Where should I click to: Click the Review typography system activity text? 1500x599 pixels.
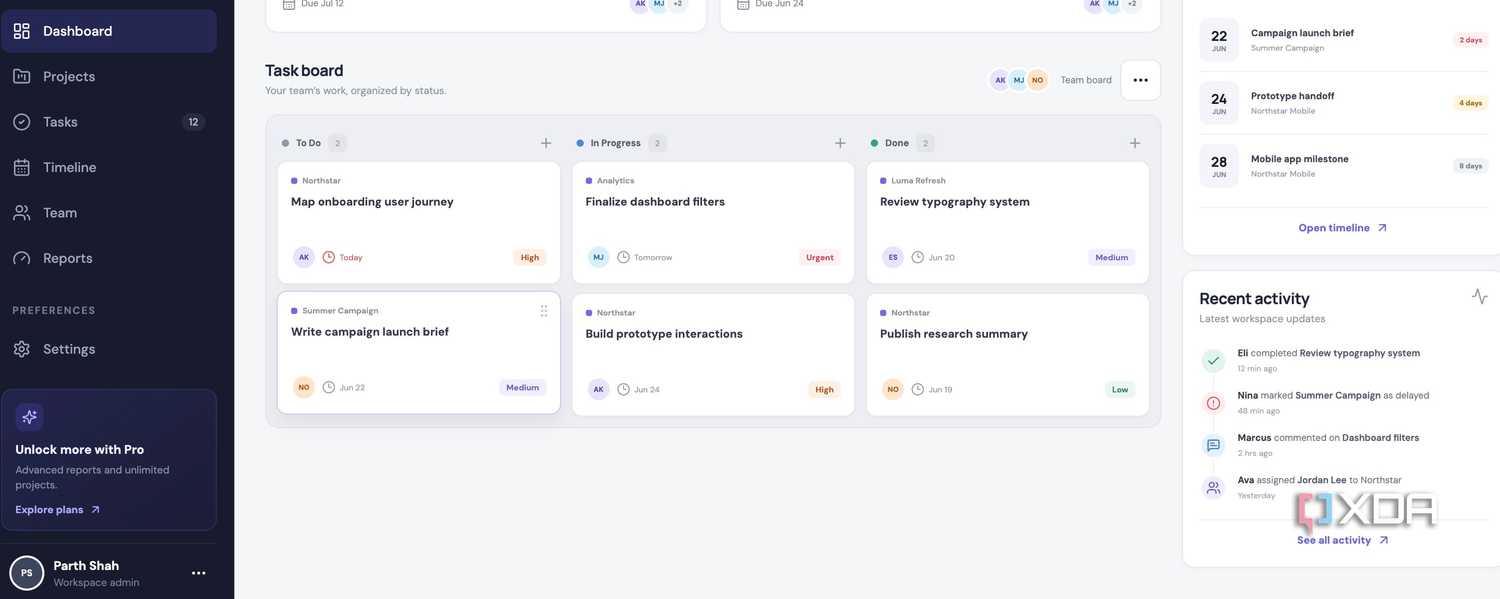click(1328, 353)
